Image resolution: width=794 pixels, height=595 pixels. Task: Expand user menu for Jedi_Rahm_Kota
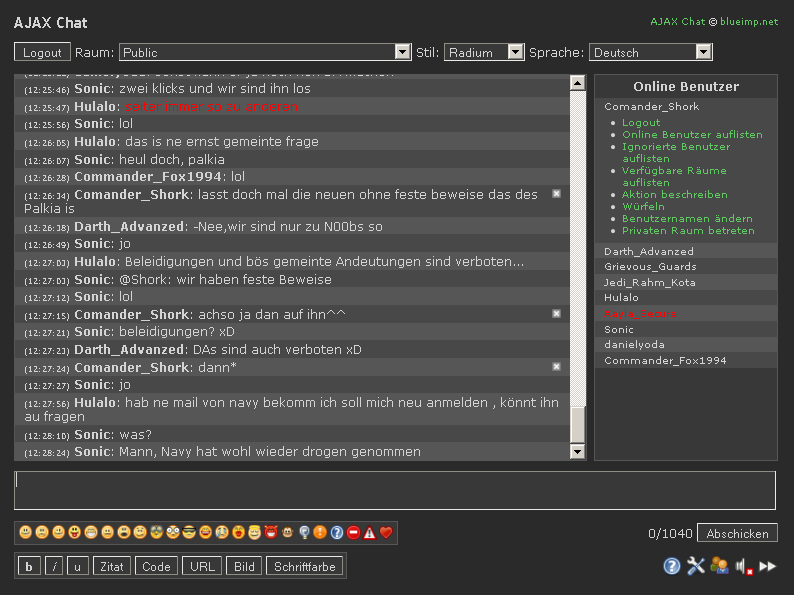[650, 283]
